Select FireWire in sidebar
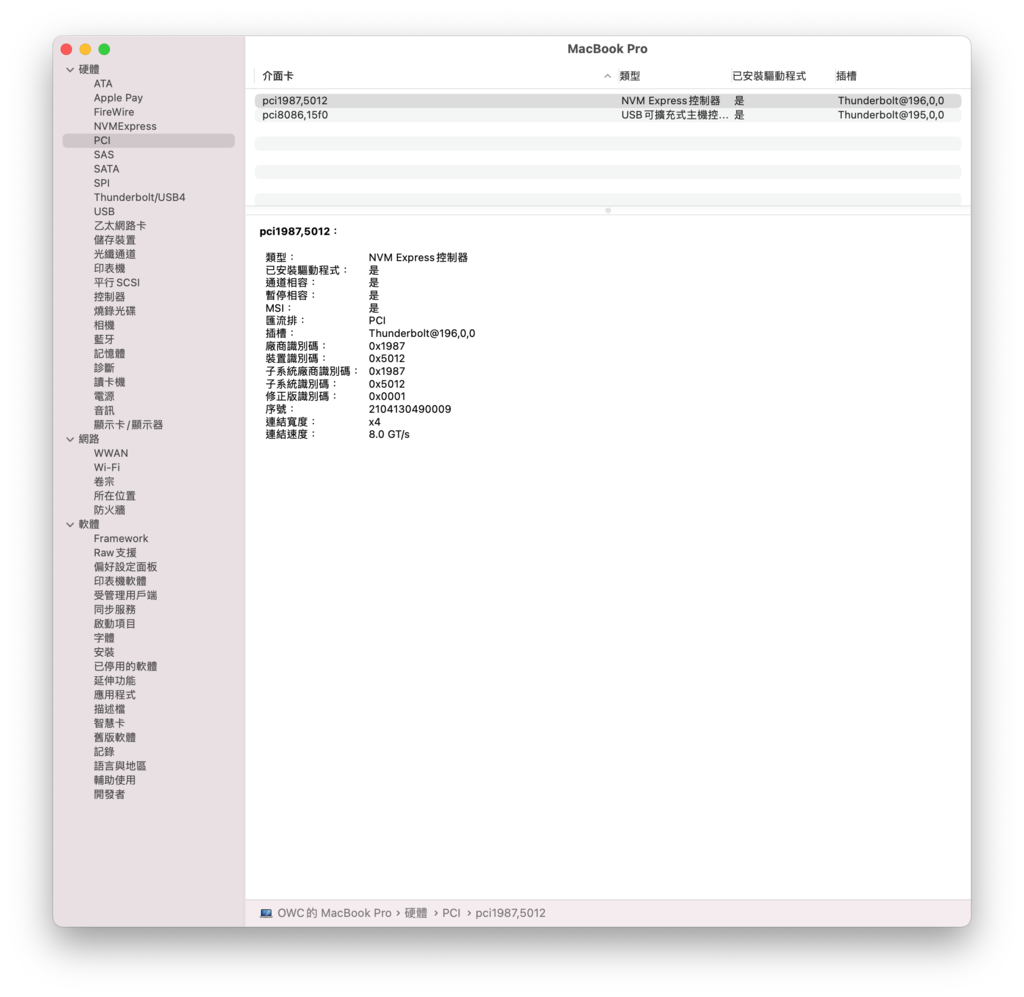The width and height of the screenshot is (1024, 997). [114, 112]
